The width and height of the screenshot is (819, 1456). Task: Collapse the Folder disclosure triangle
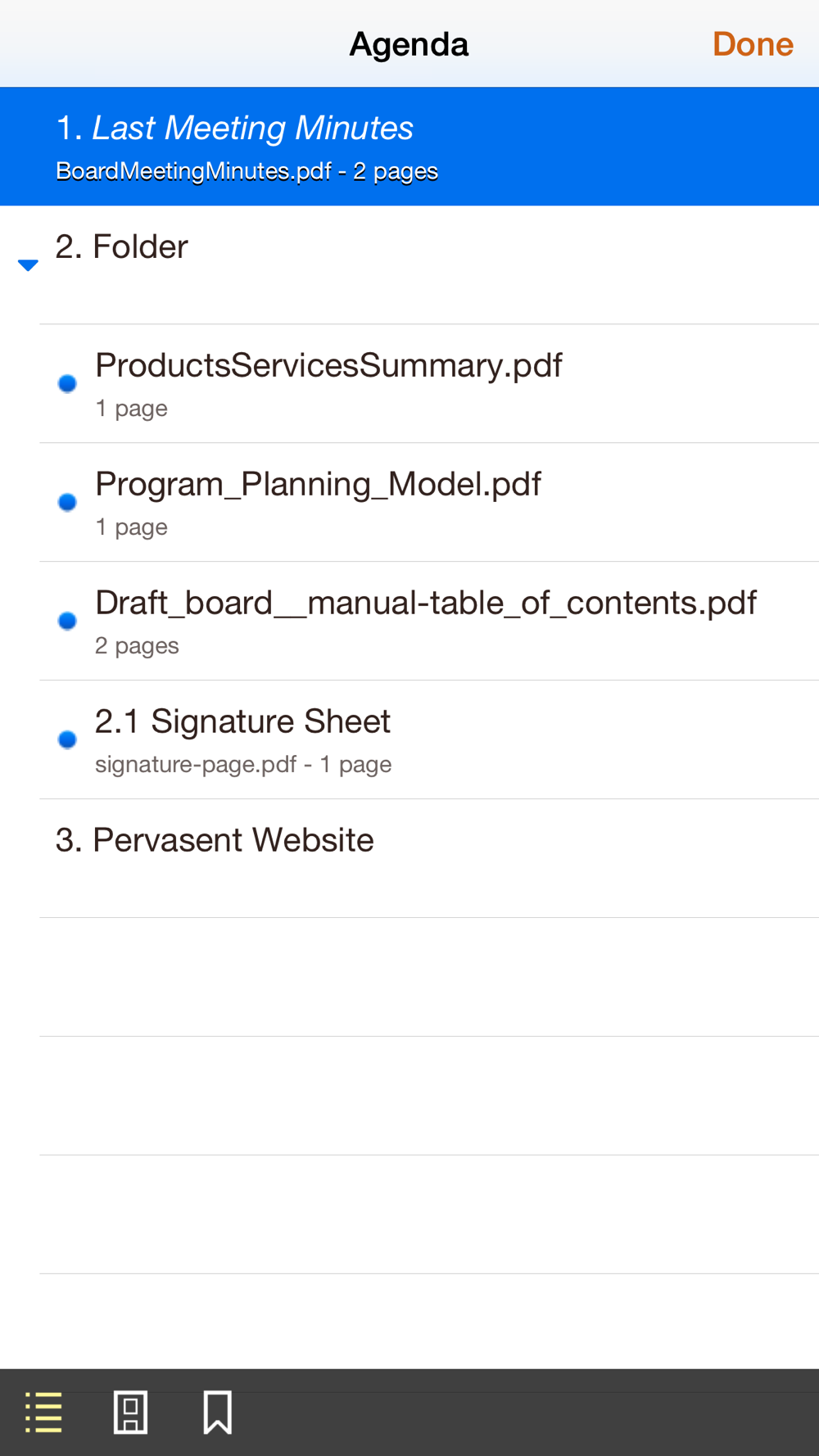(28, 265)
